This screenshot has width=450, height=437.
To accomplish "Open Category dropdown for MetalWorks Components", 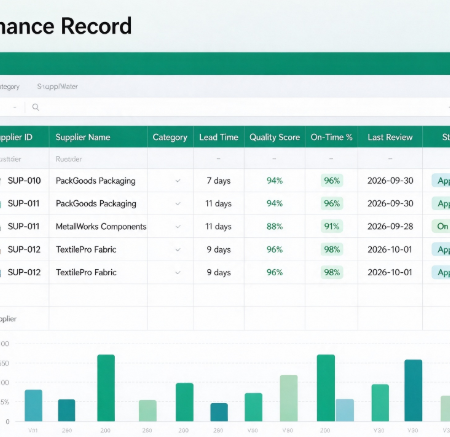I will pyautogui.click(x=178, y=227).
